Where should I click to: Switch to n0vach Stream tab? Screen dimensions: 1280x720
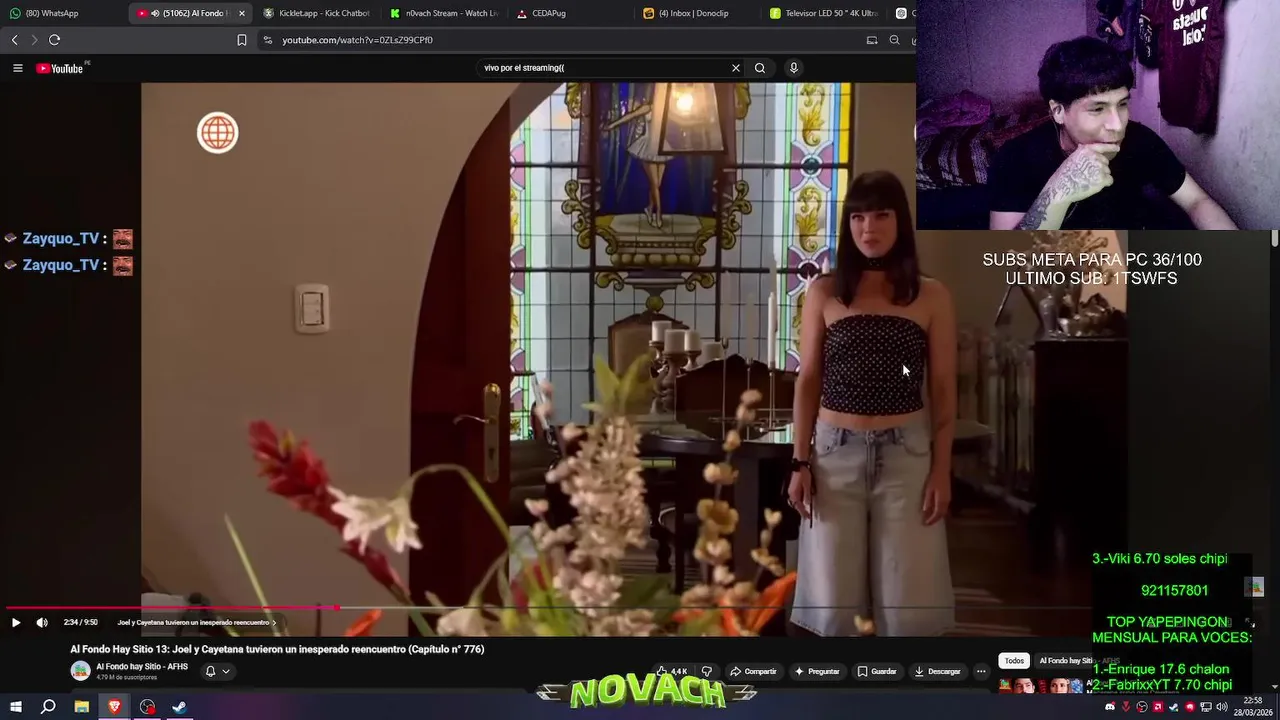pos(443,13)
